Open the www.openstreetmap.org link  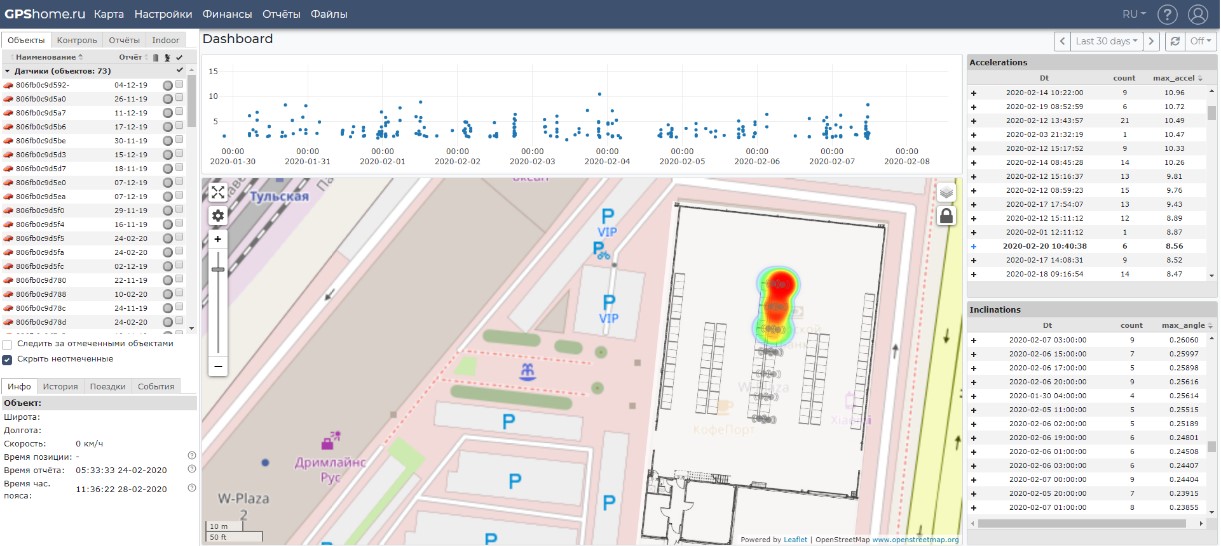915,540
